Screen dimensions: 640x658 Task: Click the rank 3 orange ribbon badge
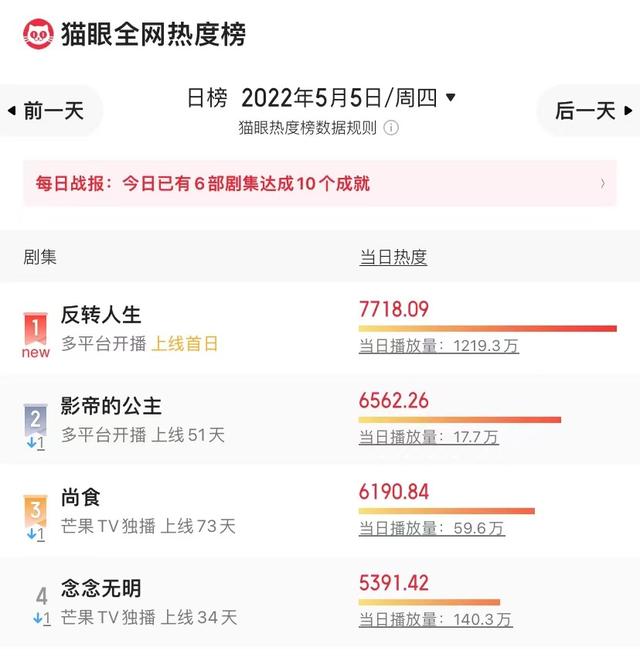(x=35, y=511)
